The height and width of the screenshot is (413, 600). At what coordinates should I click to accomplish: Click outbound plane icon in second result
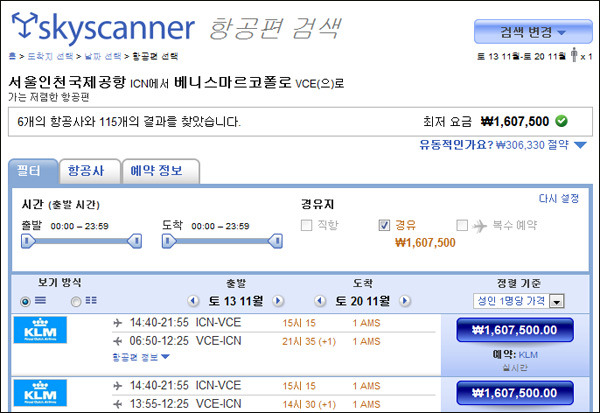pyautogui.click(x=117, y=386)
